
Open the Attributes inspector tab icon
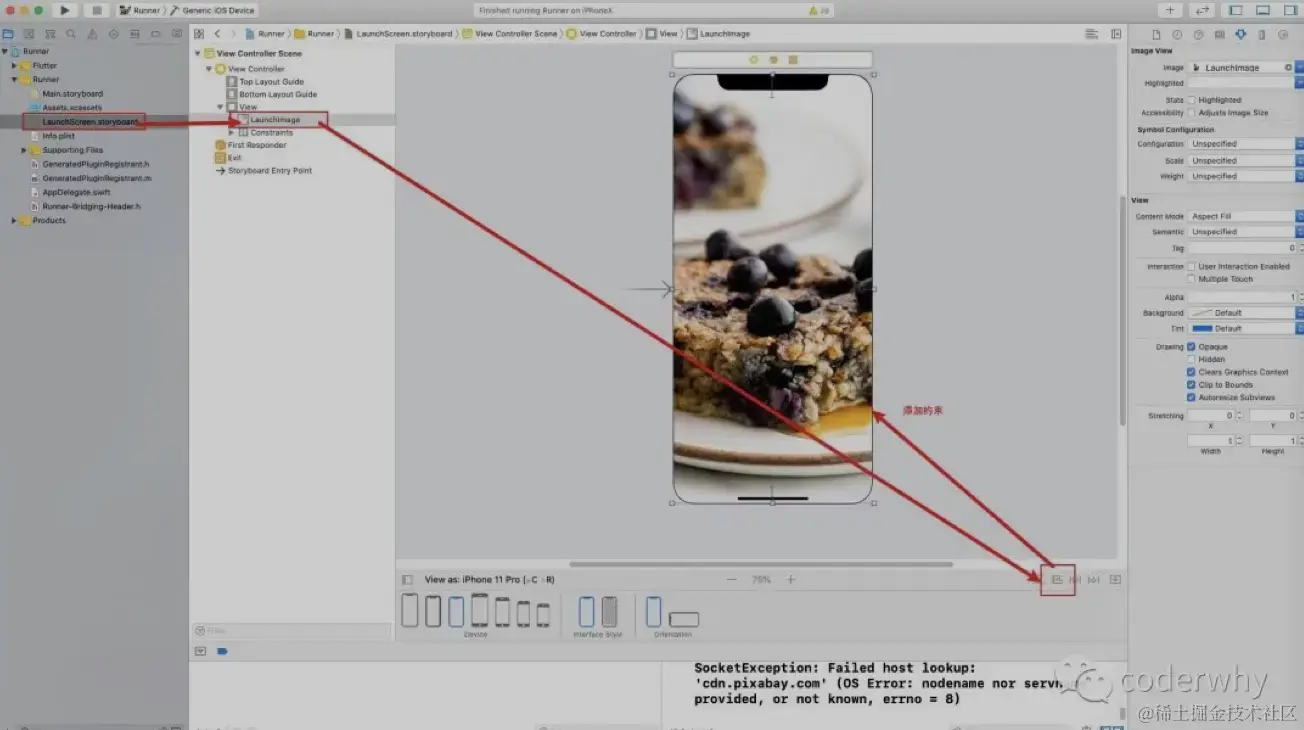tap(1240, 34)
